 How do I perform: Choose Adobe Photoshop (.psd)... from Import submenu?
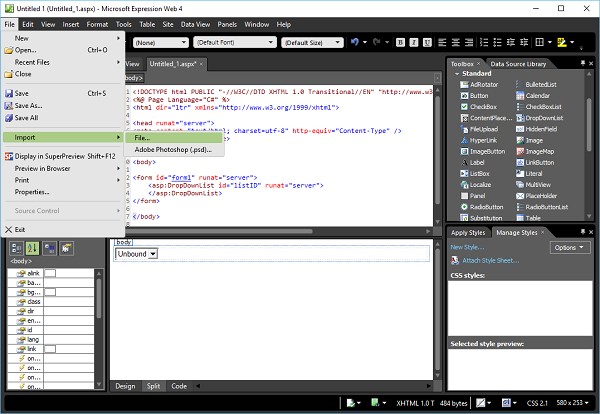pos(173,149)
